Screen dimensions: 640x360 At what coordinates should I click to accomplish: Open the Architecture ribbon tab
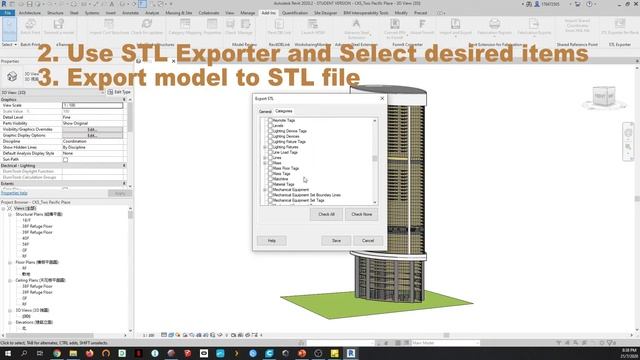(30, 13)
